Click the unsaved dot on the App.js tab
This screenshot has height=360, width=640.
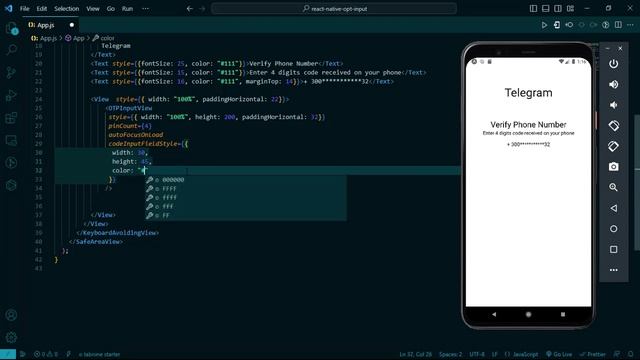[x=72, y=25]
